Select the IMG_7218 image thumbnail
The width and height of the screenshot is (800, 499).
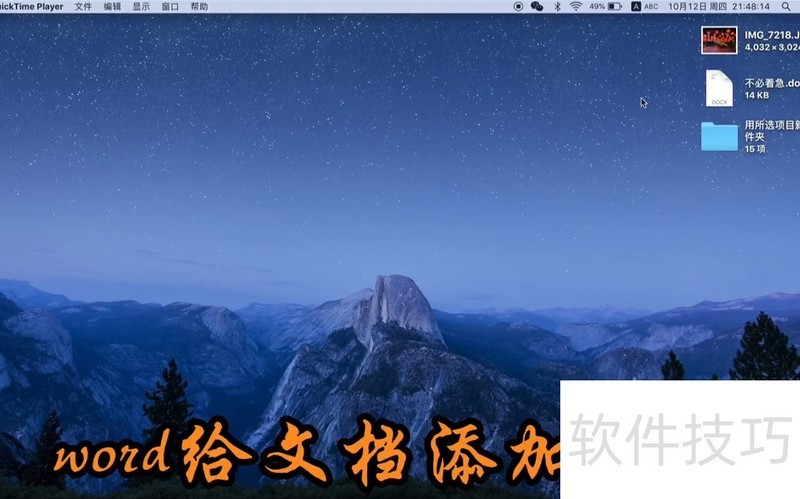click(719, 40)
